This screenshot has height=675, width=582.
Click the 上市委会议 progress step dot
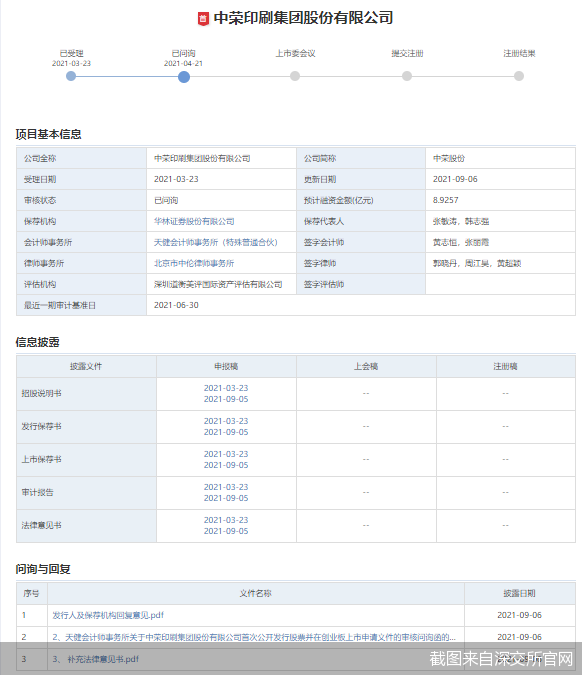(x=295, y=76)
